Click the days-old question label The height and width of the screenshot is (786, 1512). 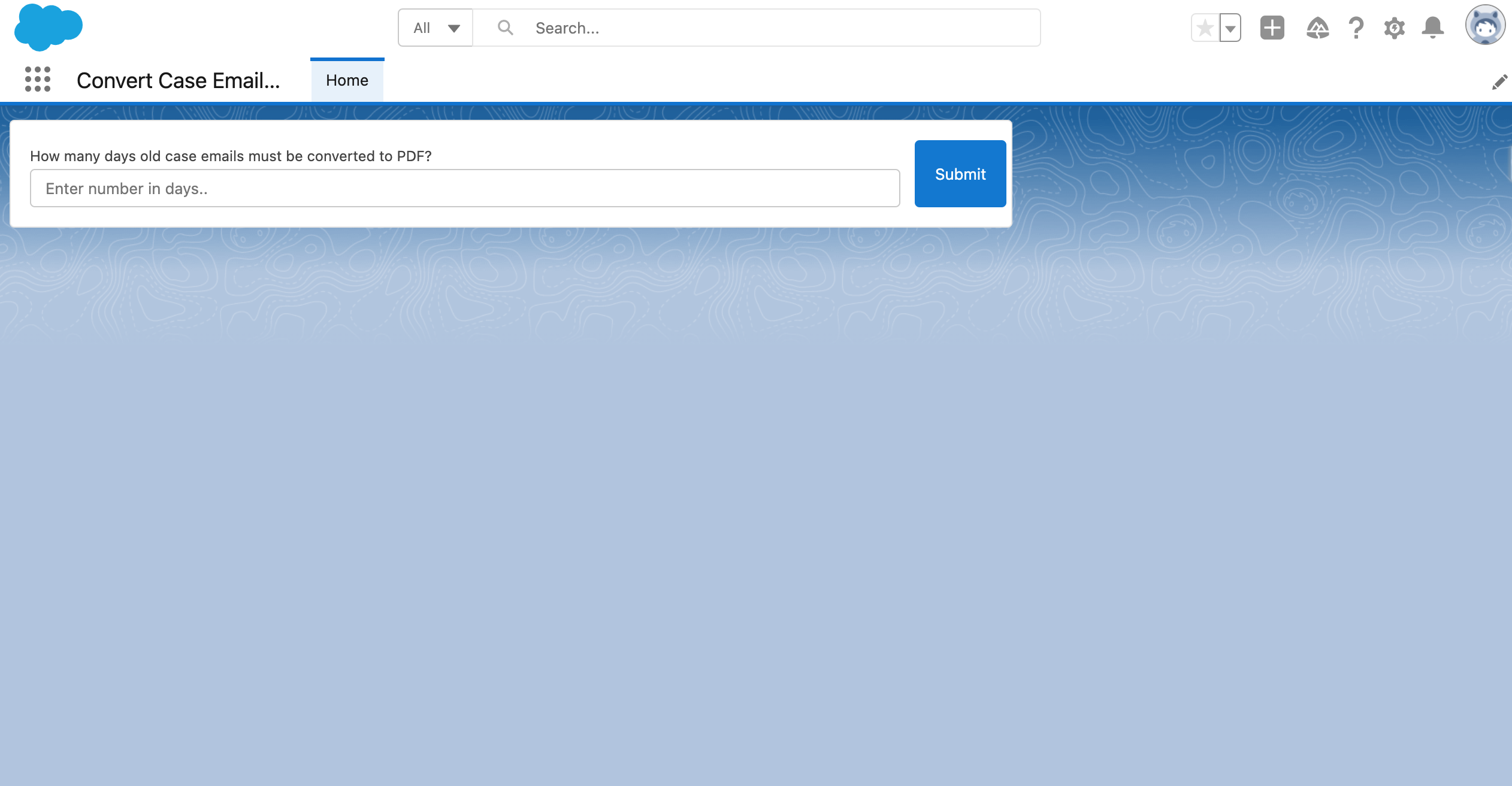[231, 156]
